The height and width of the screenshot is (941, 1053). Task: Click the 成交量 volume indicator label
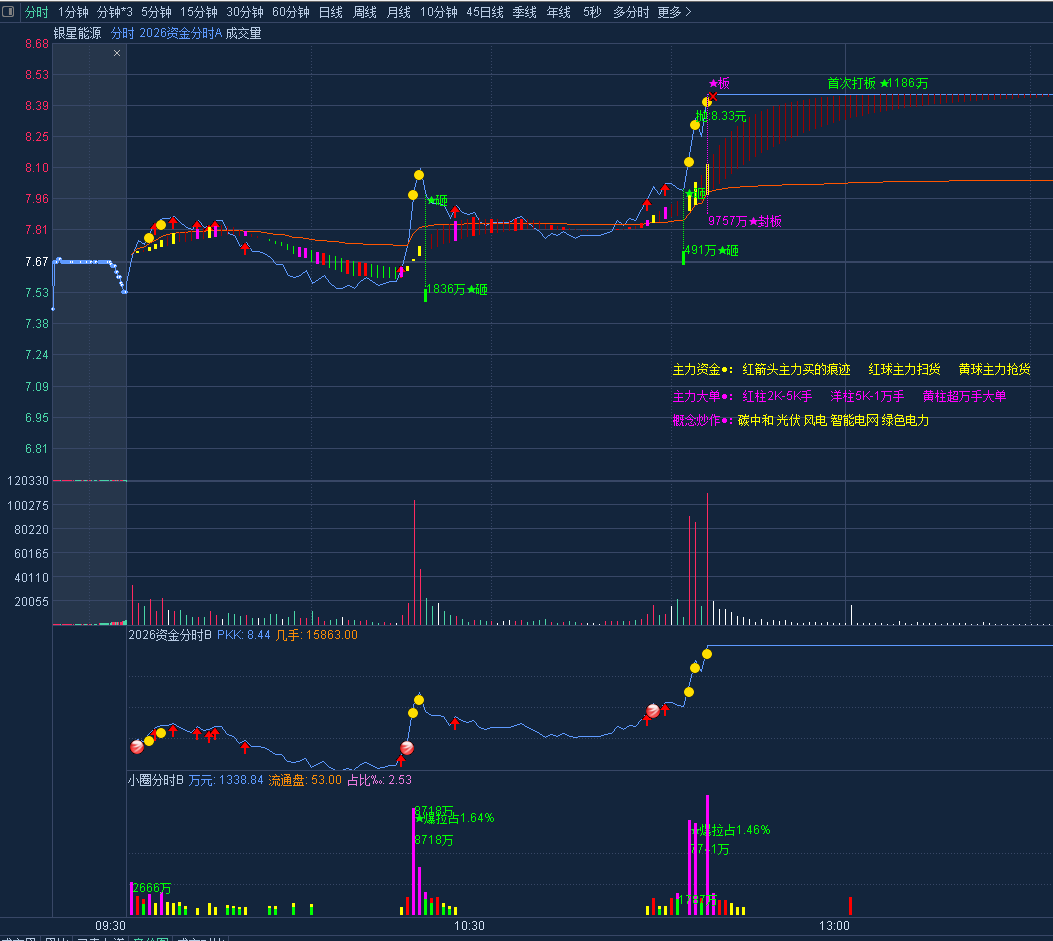click(243, 33)
